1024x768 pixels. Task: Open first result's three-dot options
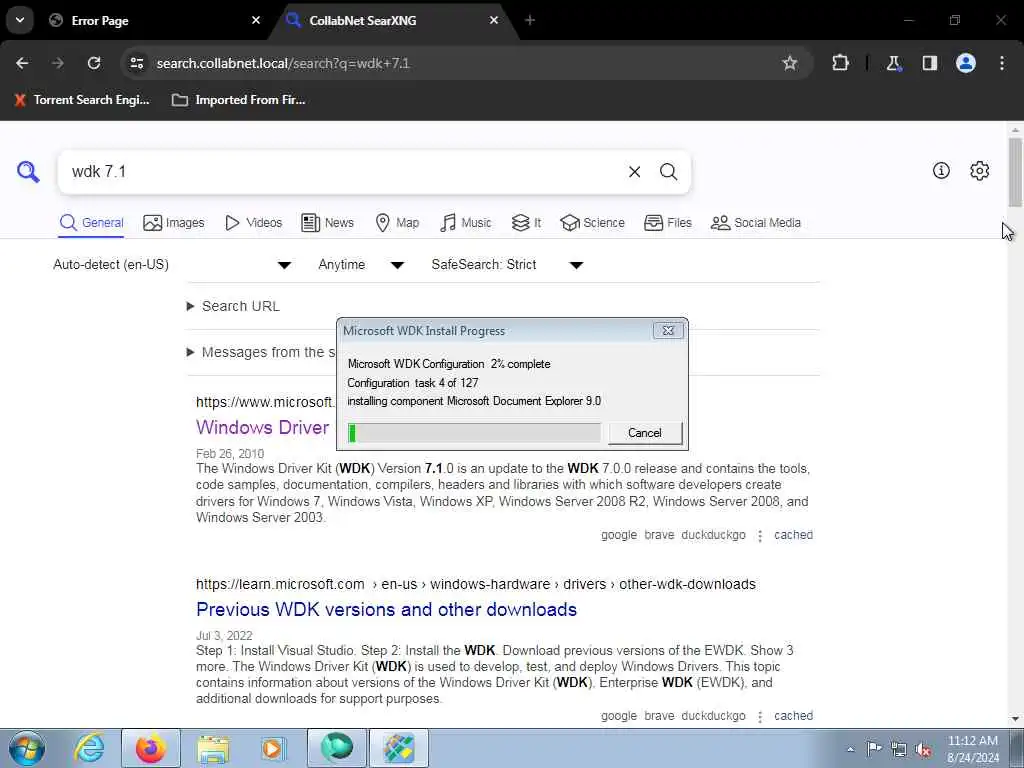pos(760,536)
